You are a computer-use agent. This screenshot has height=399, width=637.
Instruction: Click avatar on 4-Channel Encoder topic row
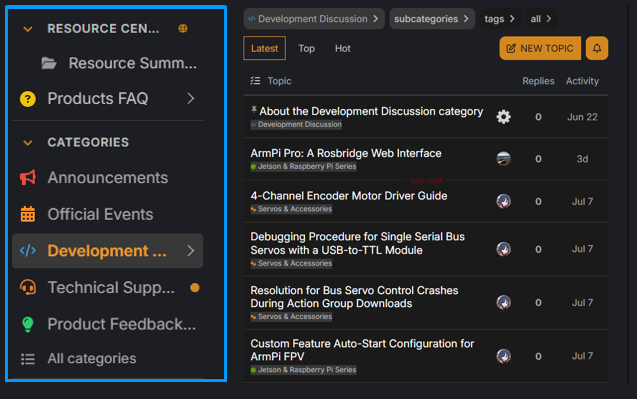[x=503, y=201]
